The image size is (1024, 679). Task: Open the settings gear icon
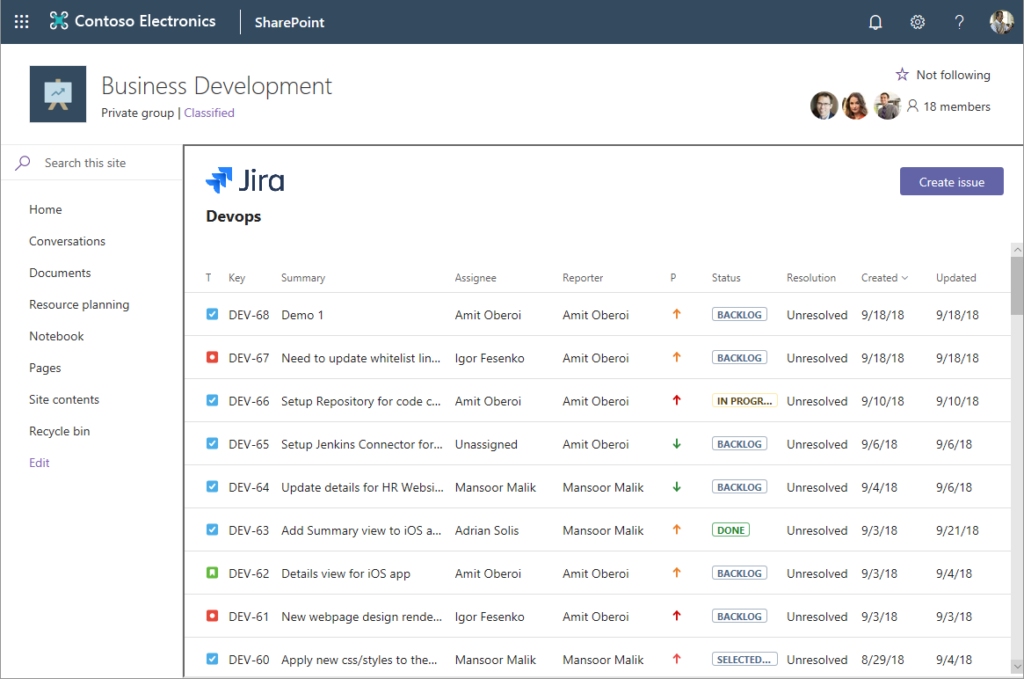point(917,22)
